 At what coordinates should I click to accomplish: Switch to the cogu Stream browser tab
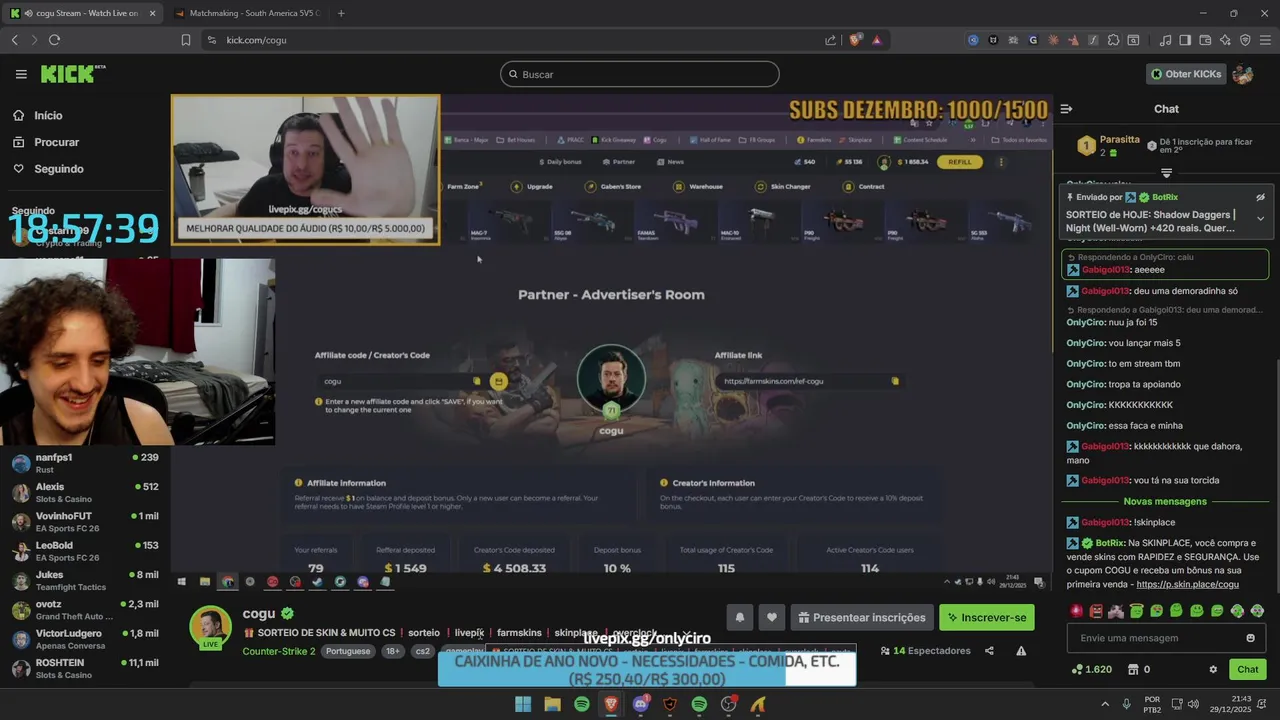82,13
